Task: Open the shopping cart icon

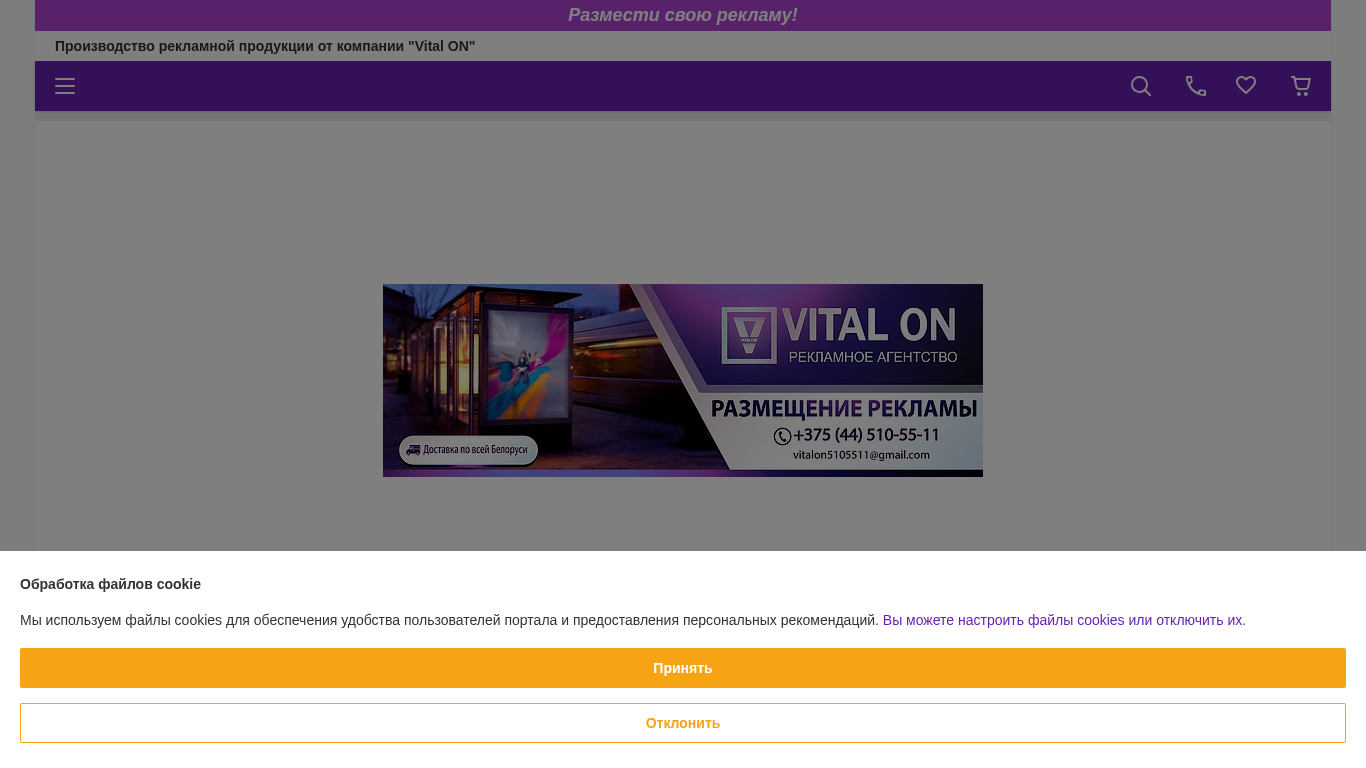Action: (x=1301, y=86)
